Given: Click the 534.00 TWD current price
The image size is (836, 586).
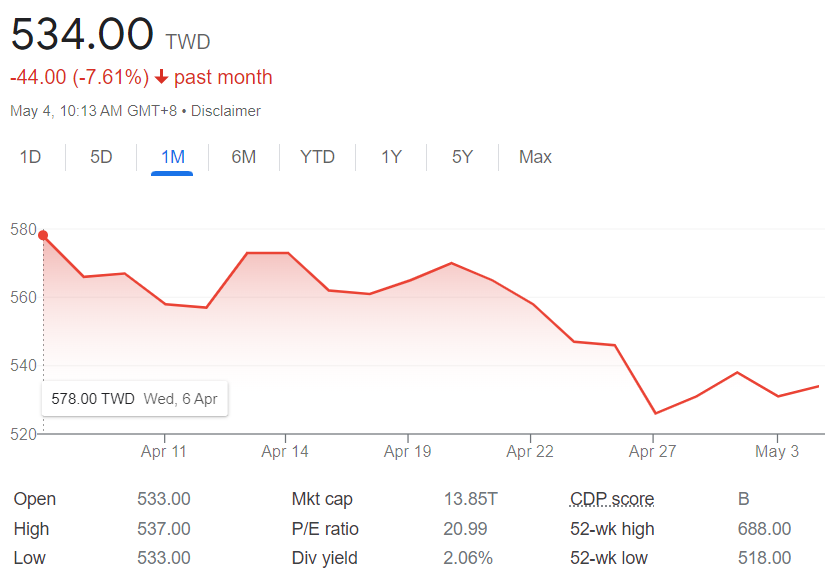Looking at the screenshot, I should click(82, 34).
